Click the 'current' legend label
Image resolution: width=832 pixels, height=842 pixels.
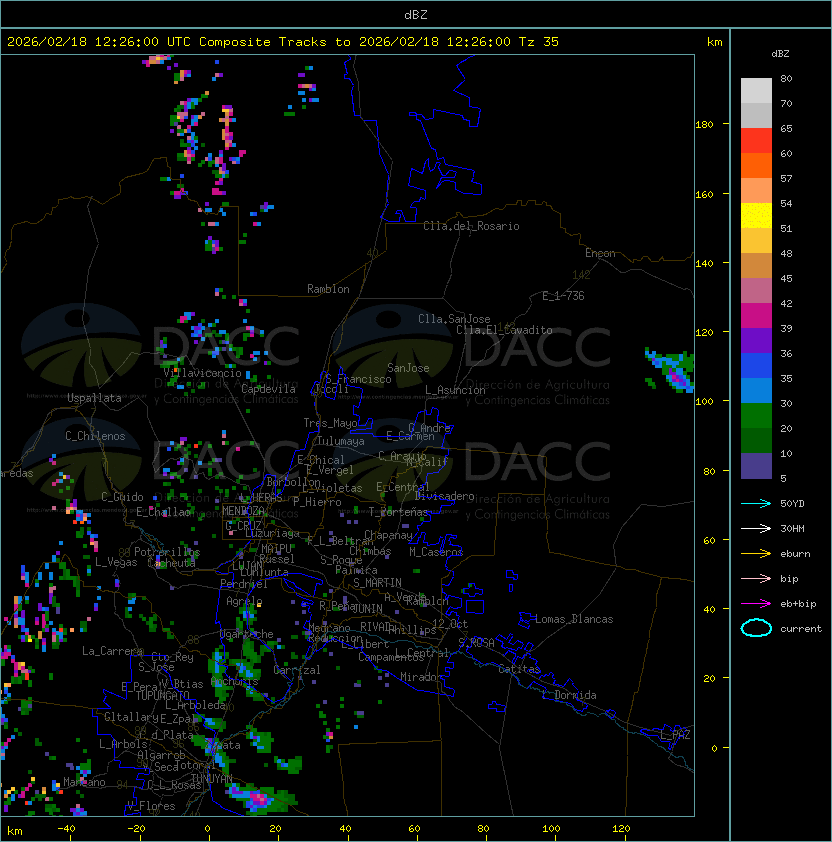(801, 628)
